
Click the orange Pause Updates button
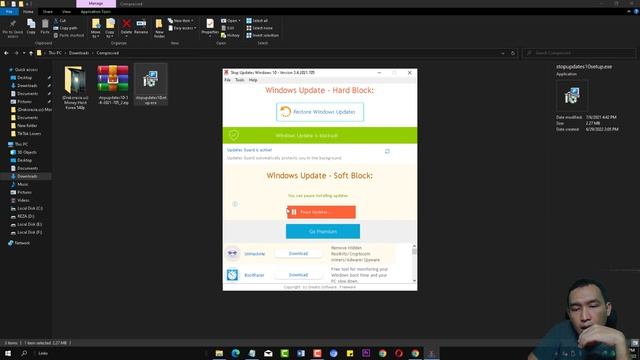(321, 212)
